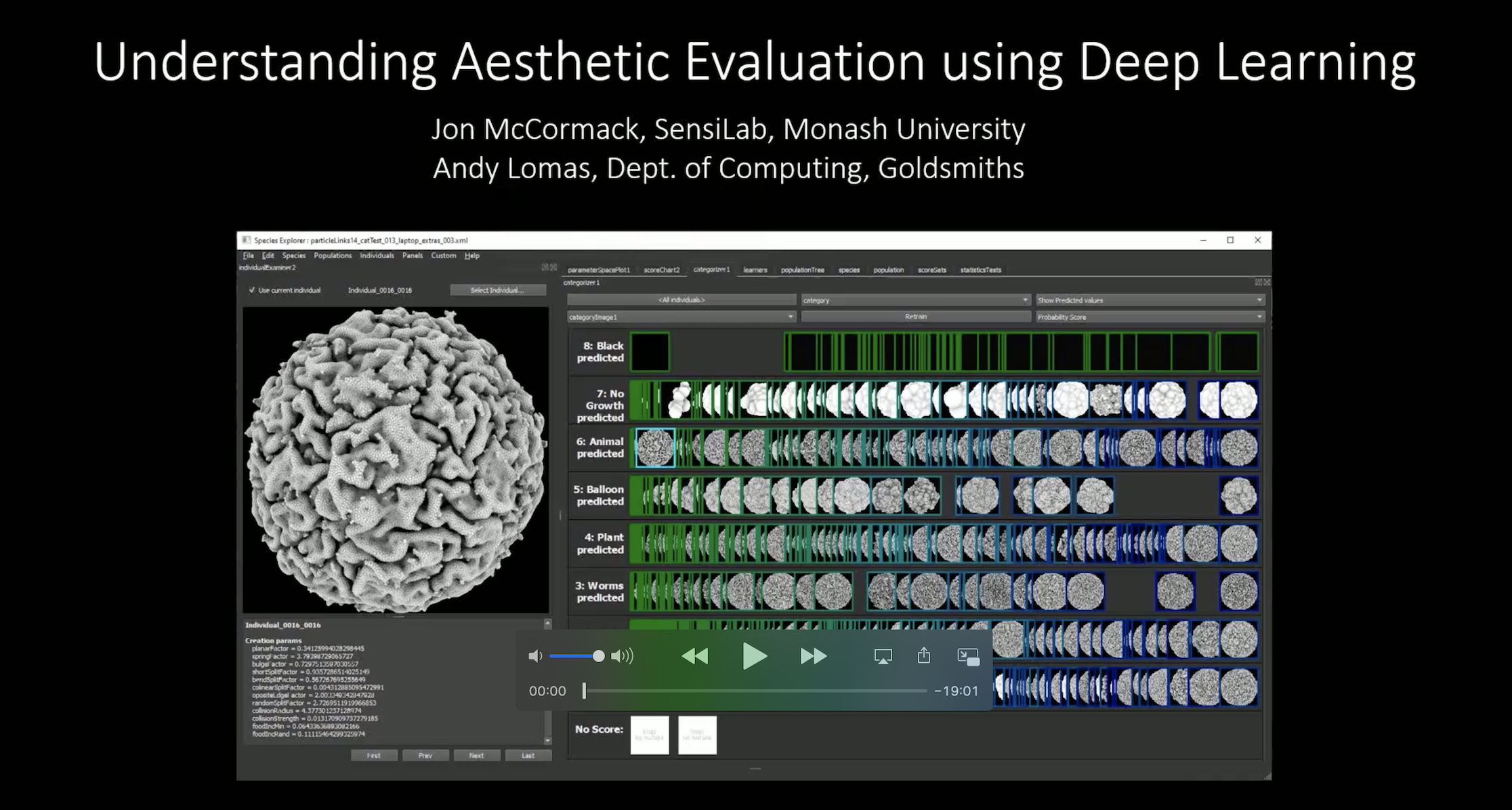
Task: Click the volume slider knob
Action: pyautogui.click(x=598, y=656)
